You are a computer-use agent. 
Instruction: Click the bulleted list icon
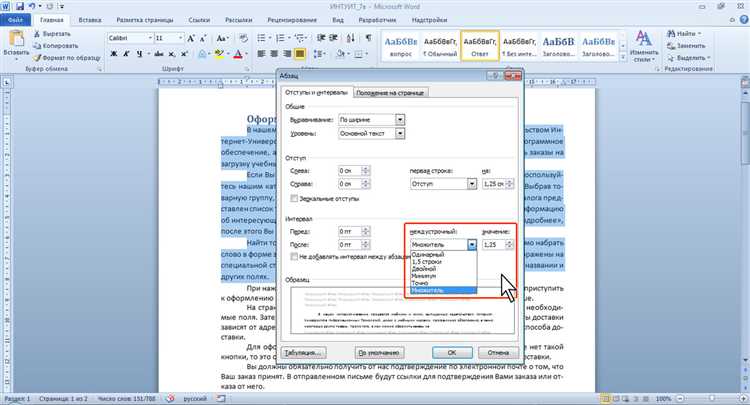pos(261,38)
